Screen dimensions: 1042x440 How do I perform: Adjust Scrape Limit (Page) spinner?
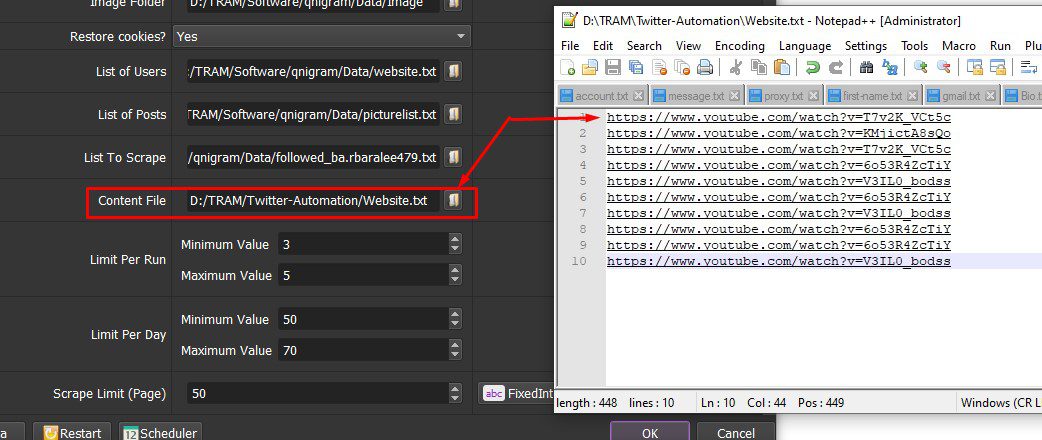[x=455, y=393]
